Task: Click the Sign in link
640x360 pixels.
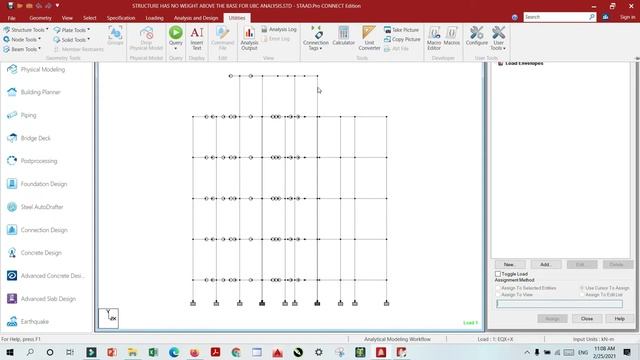Action: [x=627, y=17]
